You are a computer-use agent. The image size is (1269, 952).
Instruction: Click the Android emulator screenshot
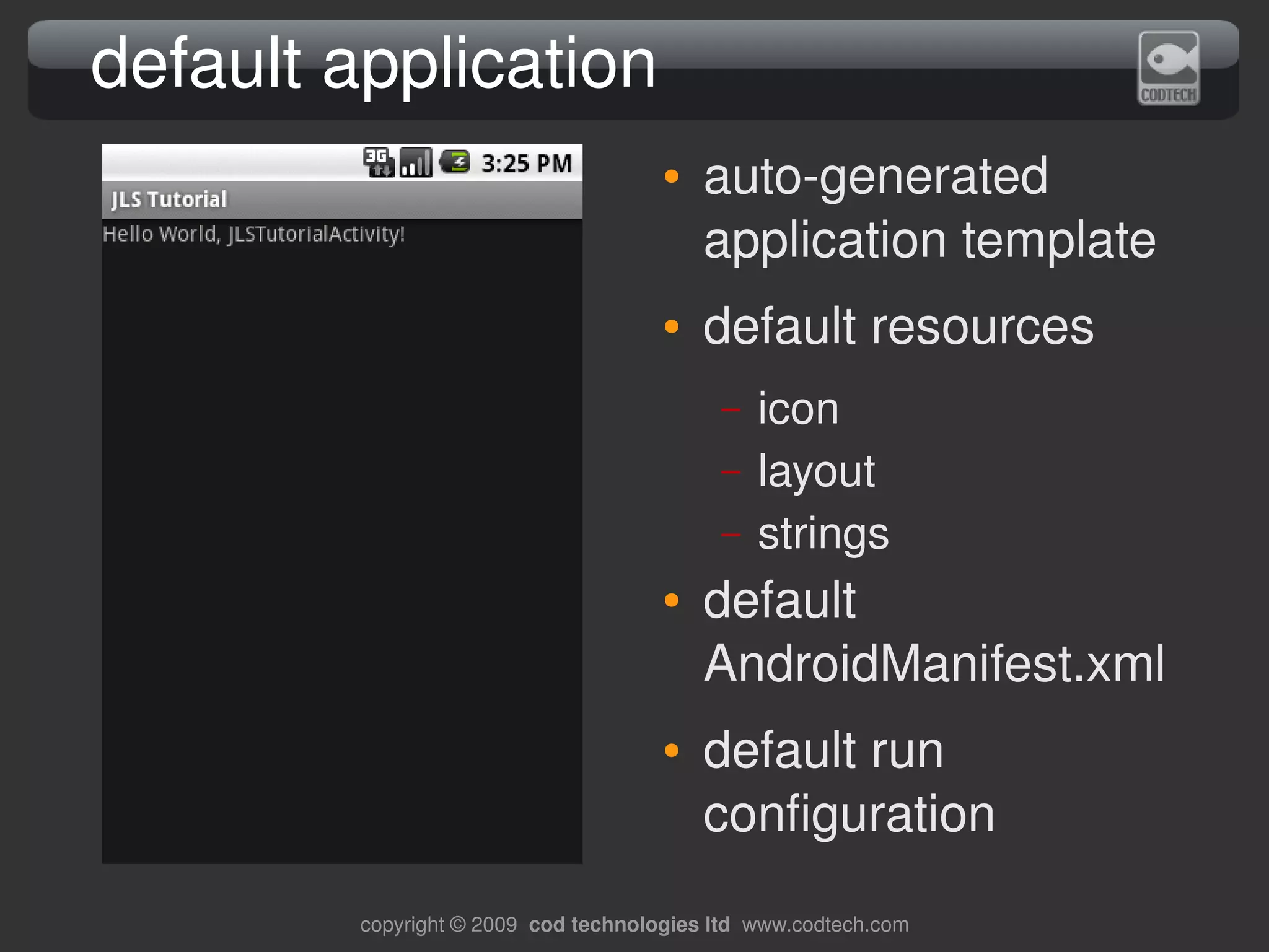[x=342, y=504]
